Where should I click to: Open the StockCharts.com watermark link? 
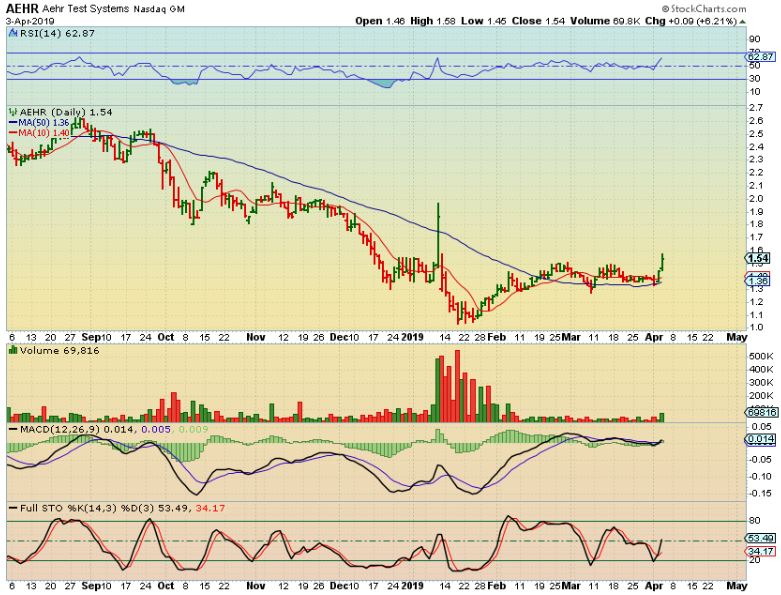tap(704, 8)
